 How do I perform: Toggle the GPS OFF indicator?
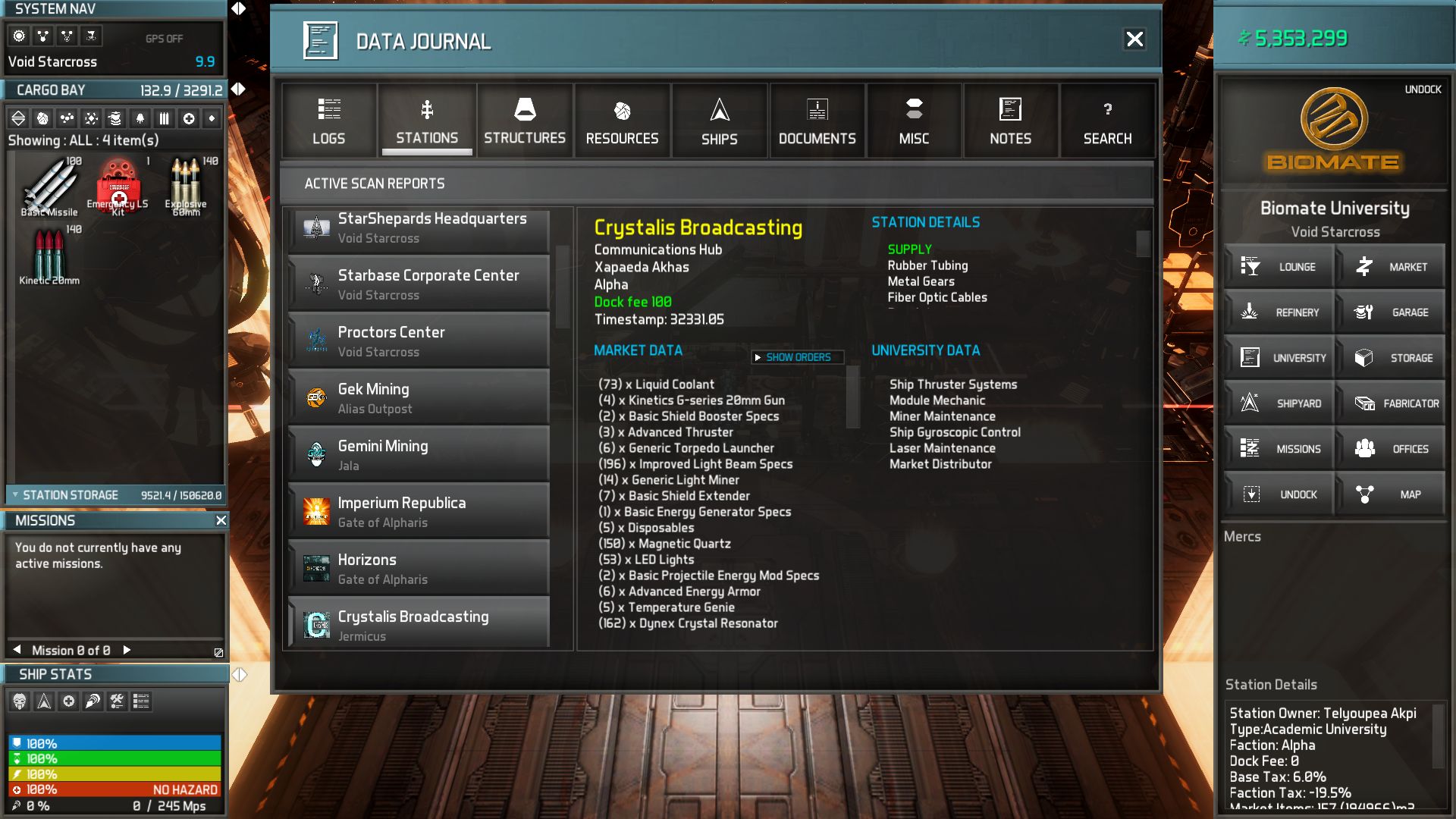pyautogui.click(x=164, y=39)
